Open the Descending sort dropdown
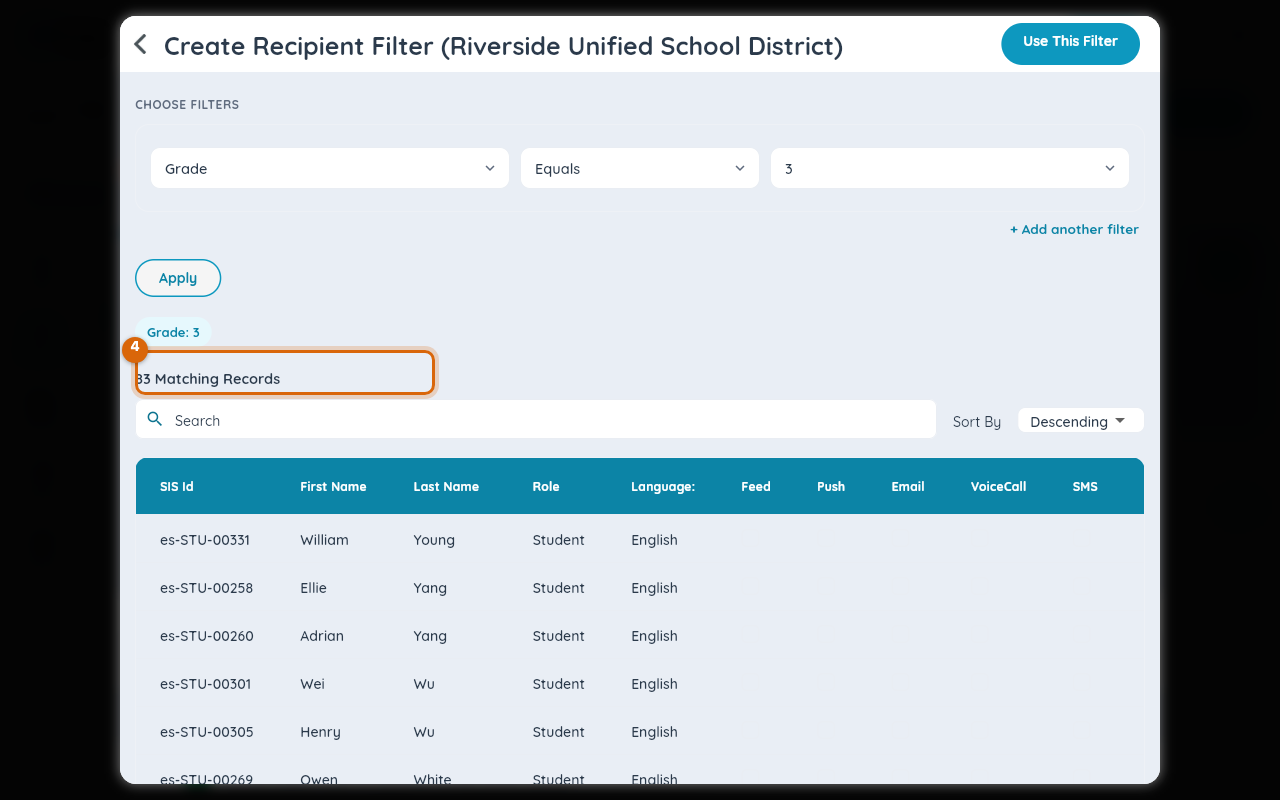Image resolution: width=1280 pixels, height=800 pixels. [x=1080, y=421]
